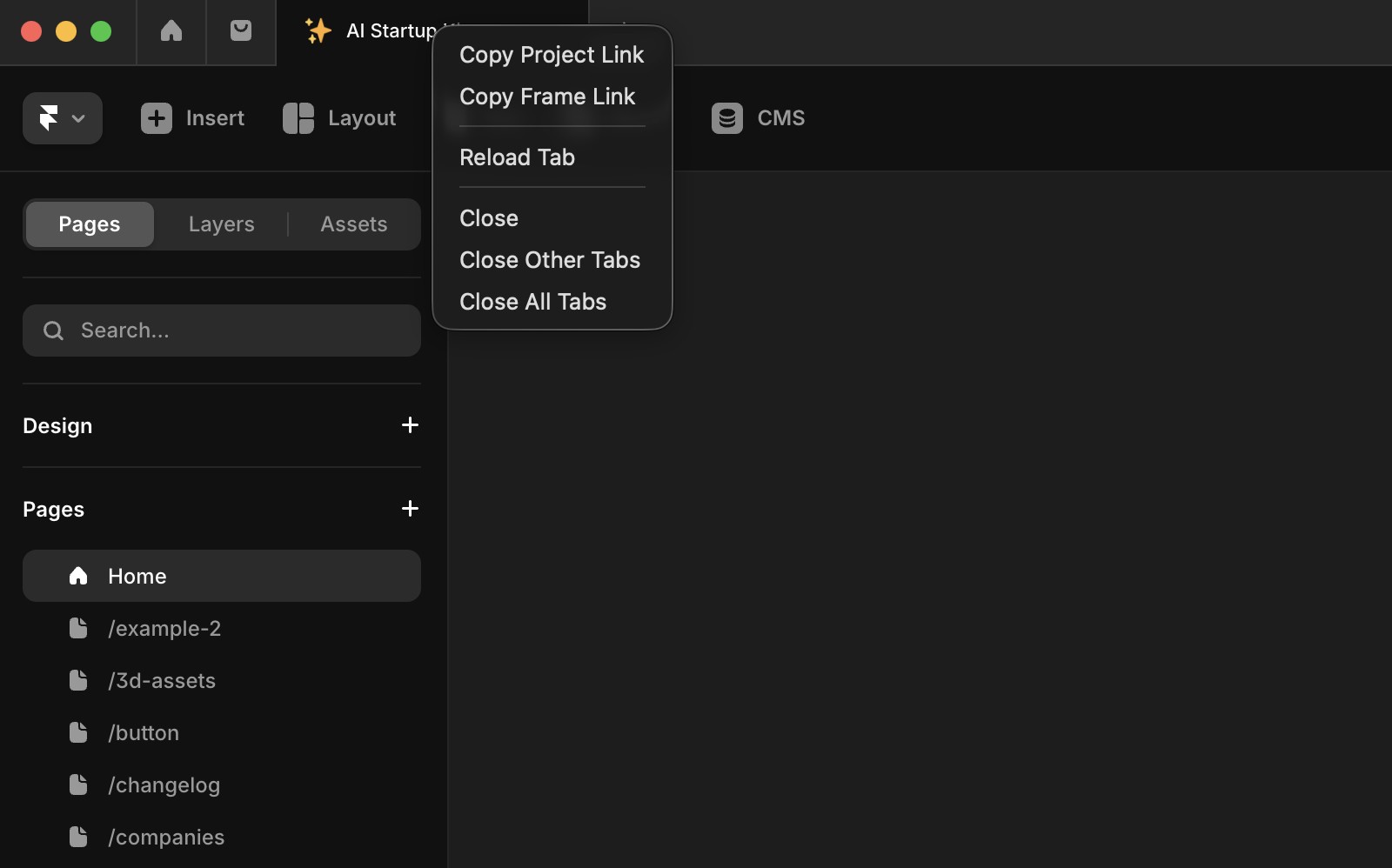1392x868 pixels.
Task: Click the Layout grid icon
Action: (298, 118)
